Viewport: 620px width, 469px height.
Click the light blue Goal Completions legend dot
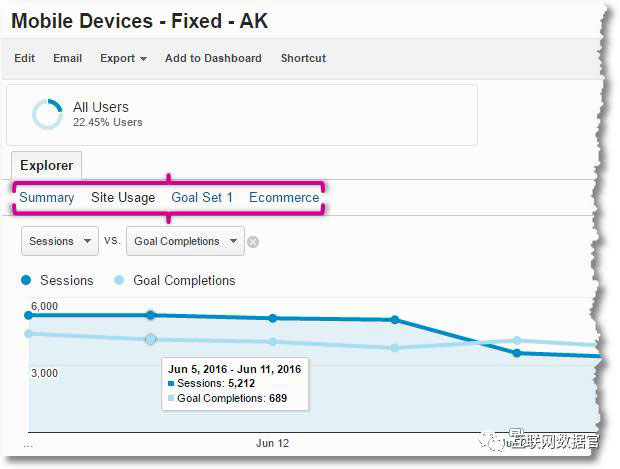119,280
